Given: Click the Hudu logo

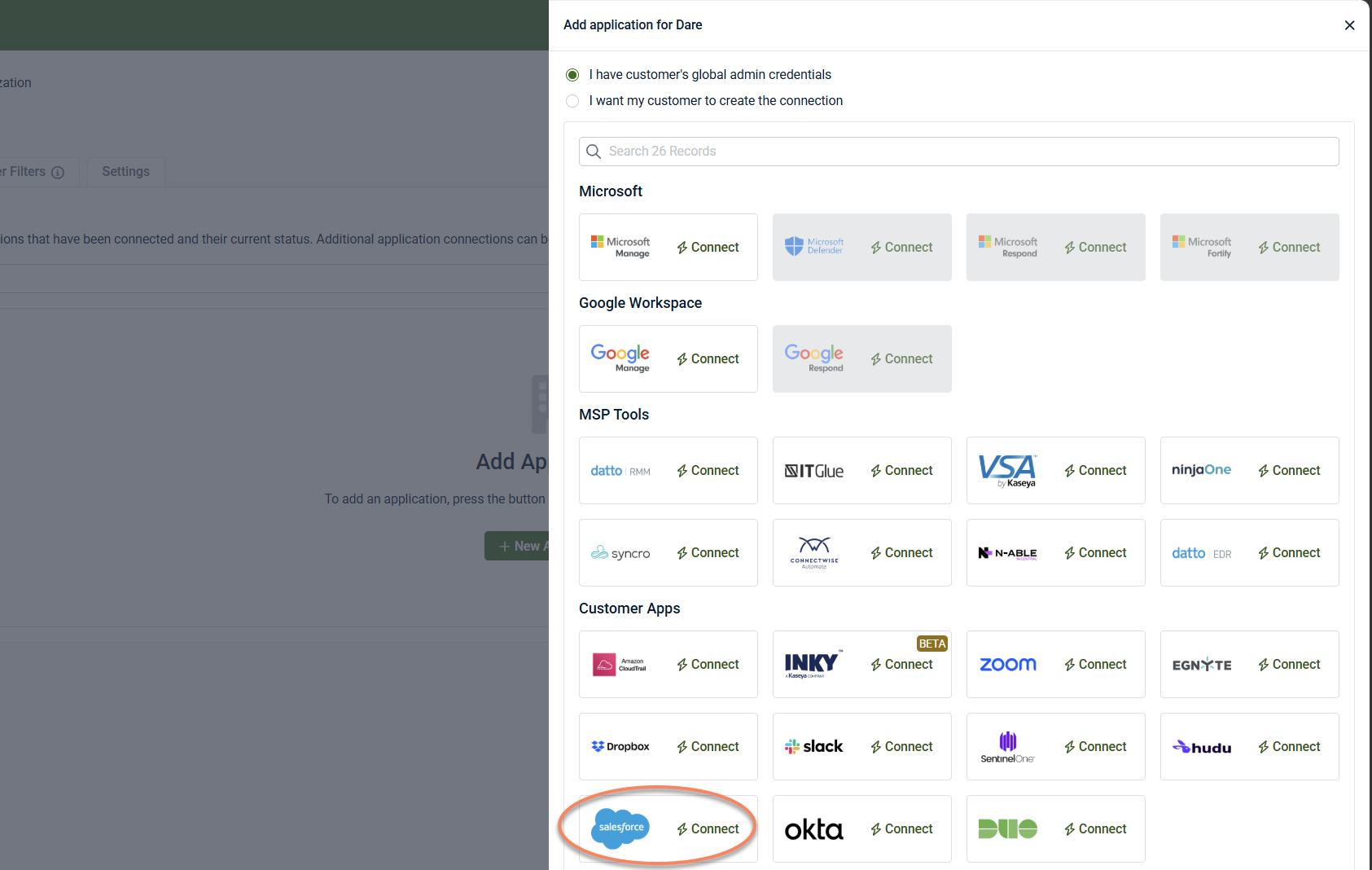Looking at the screenshot, I should click(x=1202, y=747).
